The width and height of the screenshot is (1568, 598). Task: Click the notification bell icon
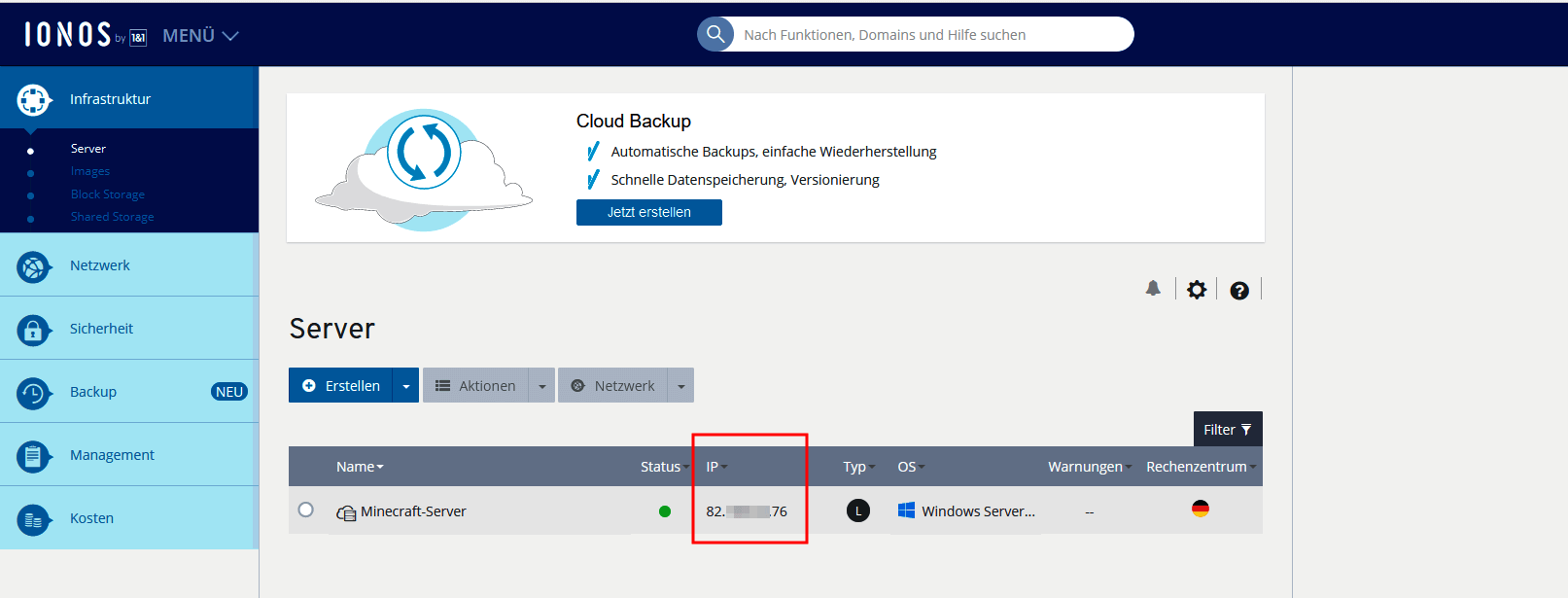1153,289
